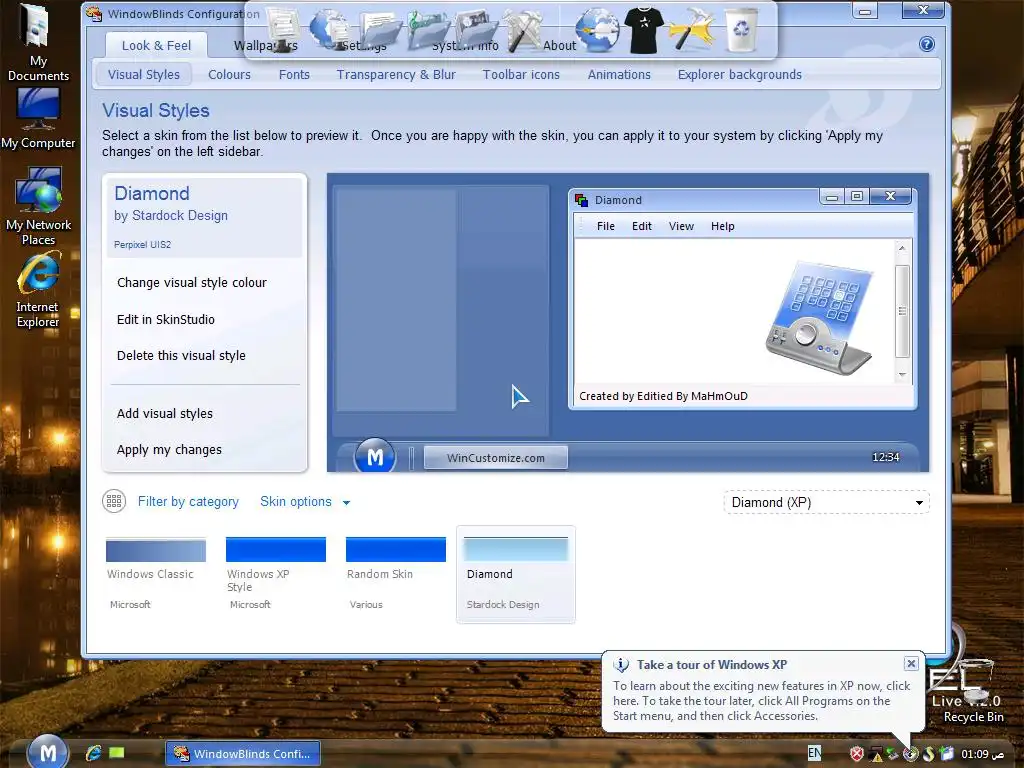Click File menu in Diamond preview
Viewport: 1024px width, 768px height.
[605, 226]
